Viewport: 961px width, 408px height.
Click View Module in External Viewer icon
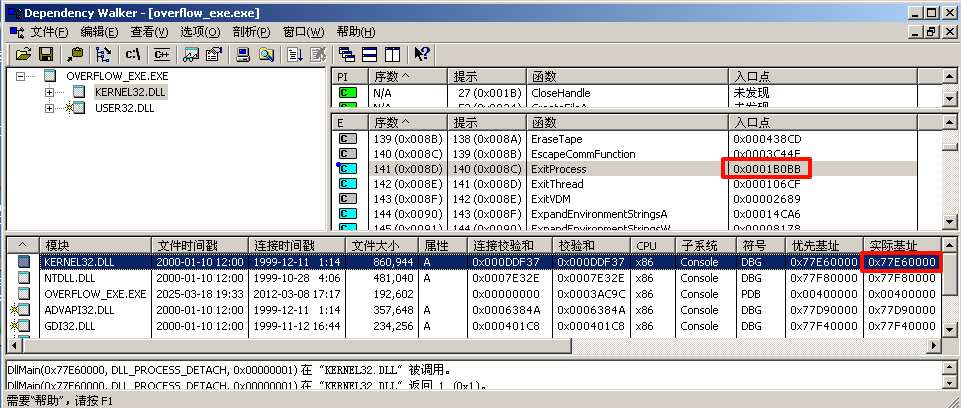tap(191, 55)
